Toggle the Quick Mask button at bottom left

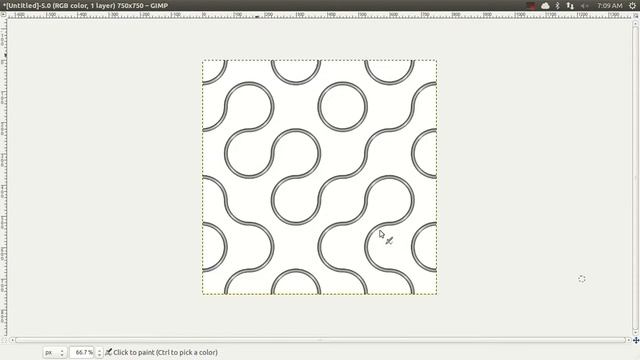point(3,340)
